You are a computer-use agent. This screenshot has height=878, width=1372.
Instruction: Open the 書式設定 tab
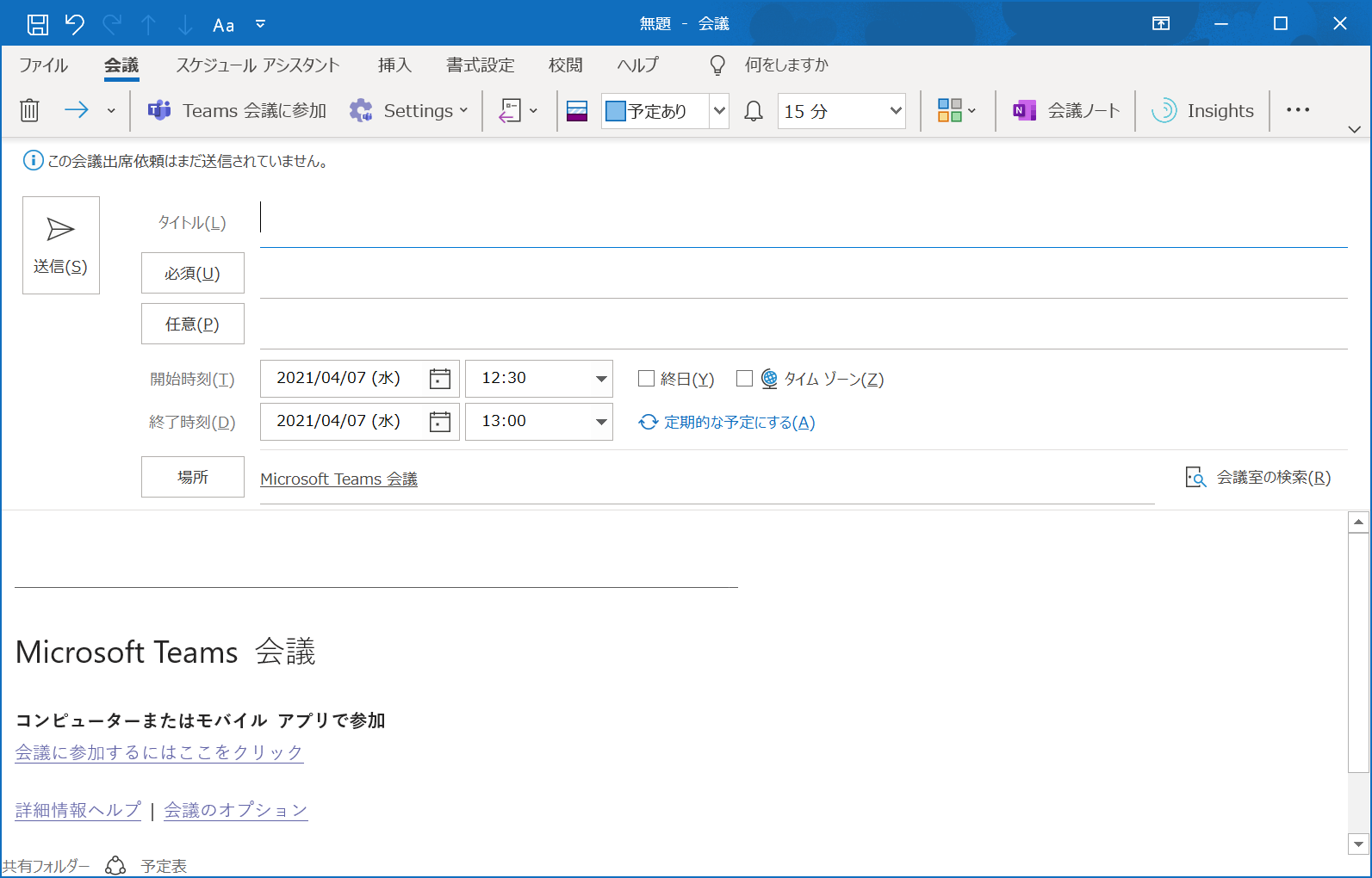tap(481, 65)
